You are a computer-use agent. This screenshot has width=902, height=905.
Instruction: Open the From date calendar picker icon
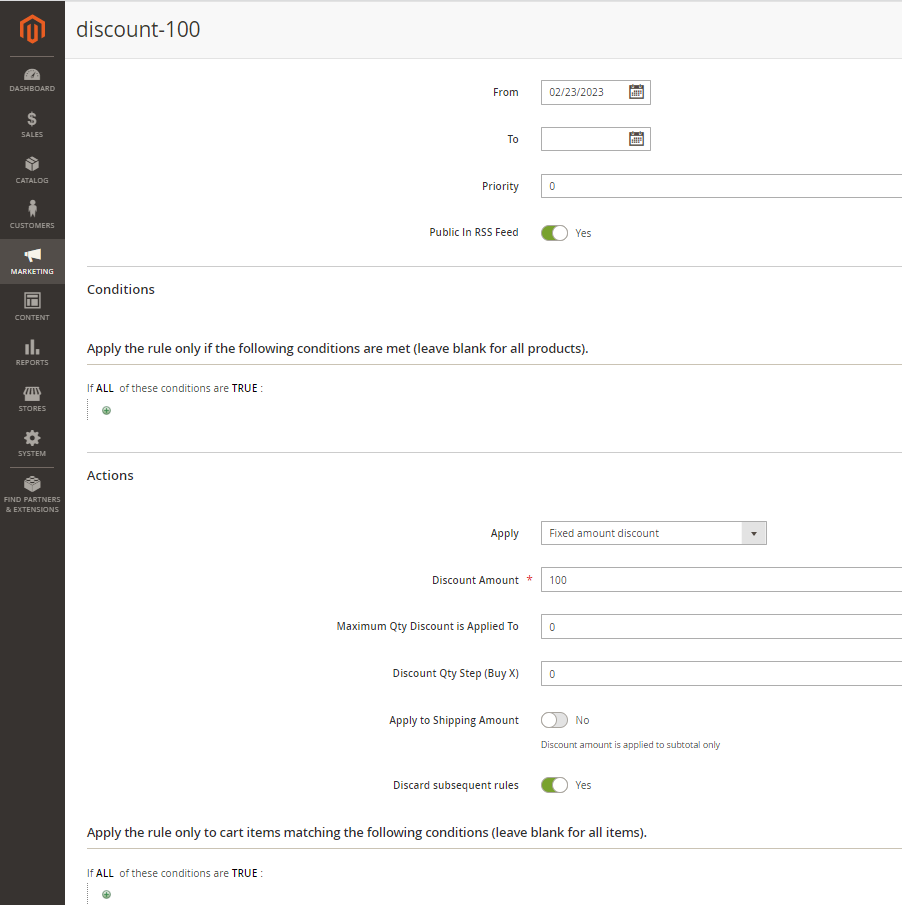636,91
